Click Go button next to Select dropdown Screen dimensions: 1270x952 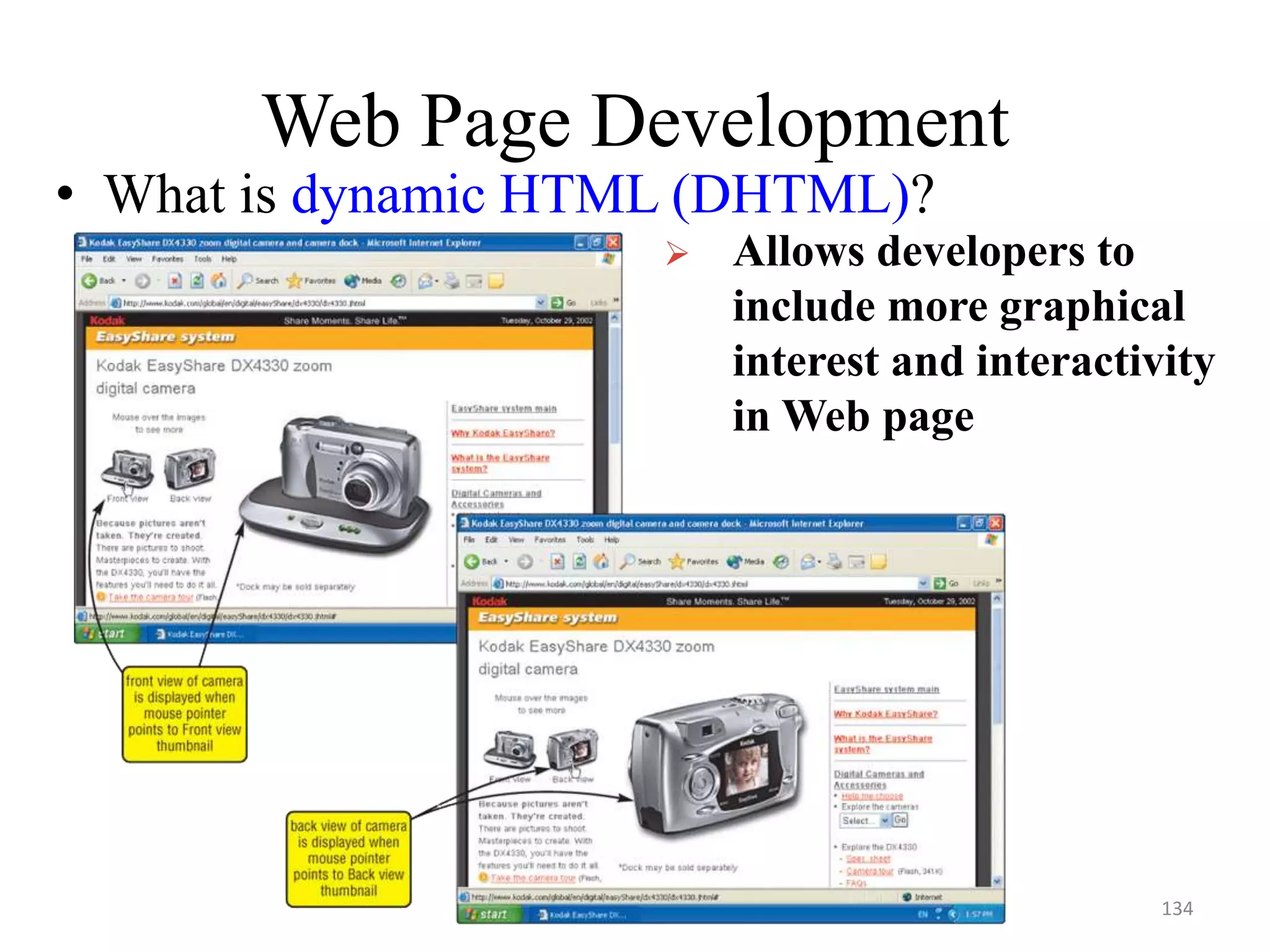[x=900, y=820]
